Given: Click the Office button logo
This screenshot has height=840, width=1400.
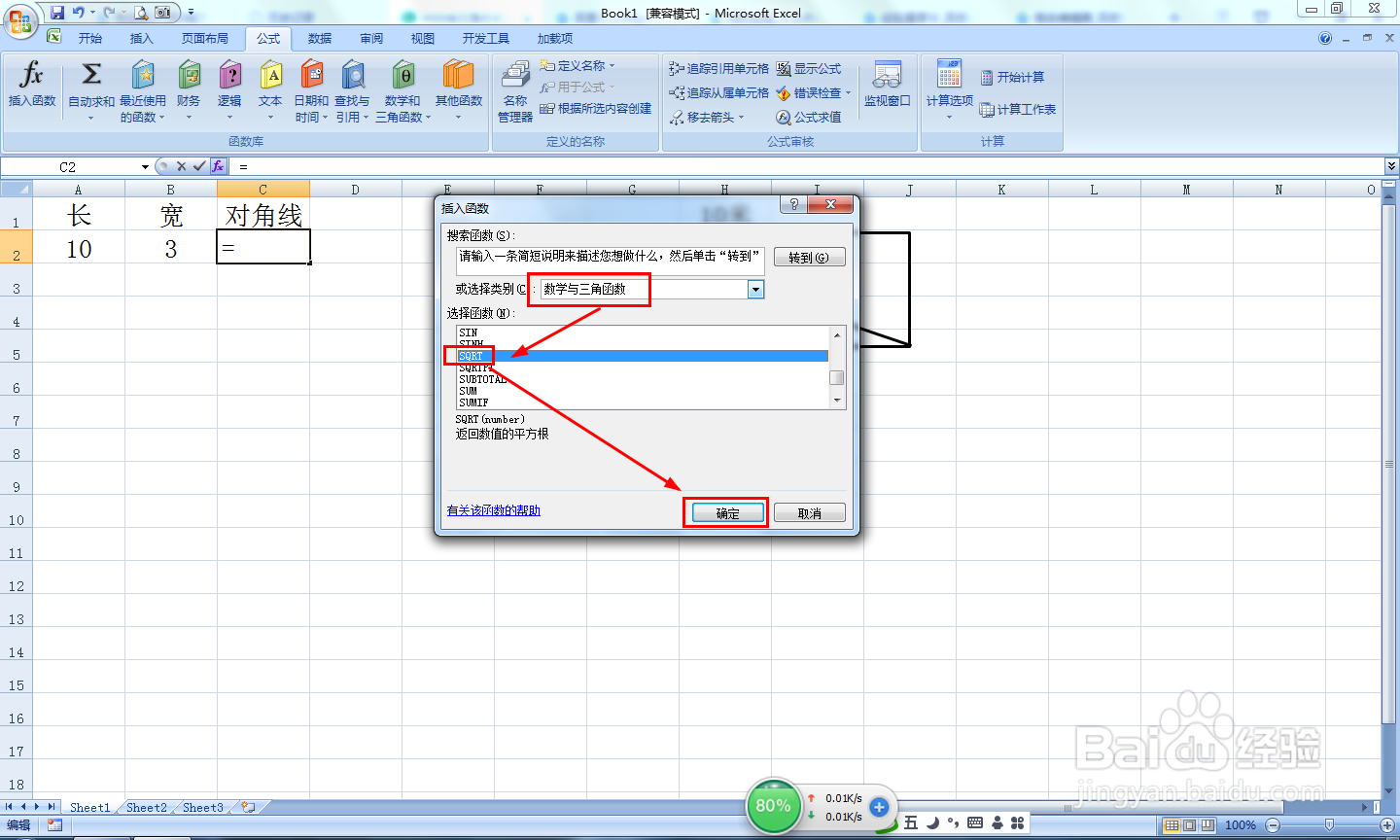Looking at the screenshot, I should point(20,19).
